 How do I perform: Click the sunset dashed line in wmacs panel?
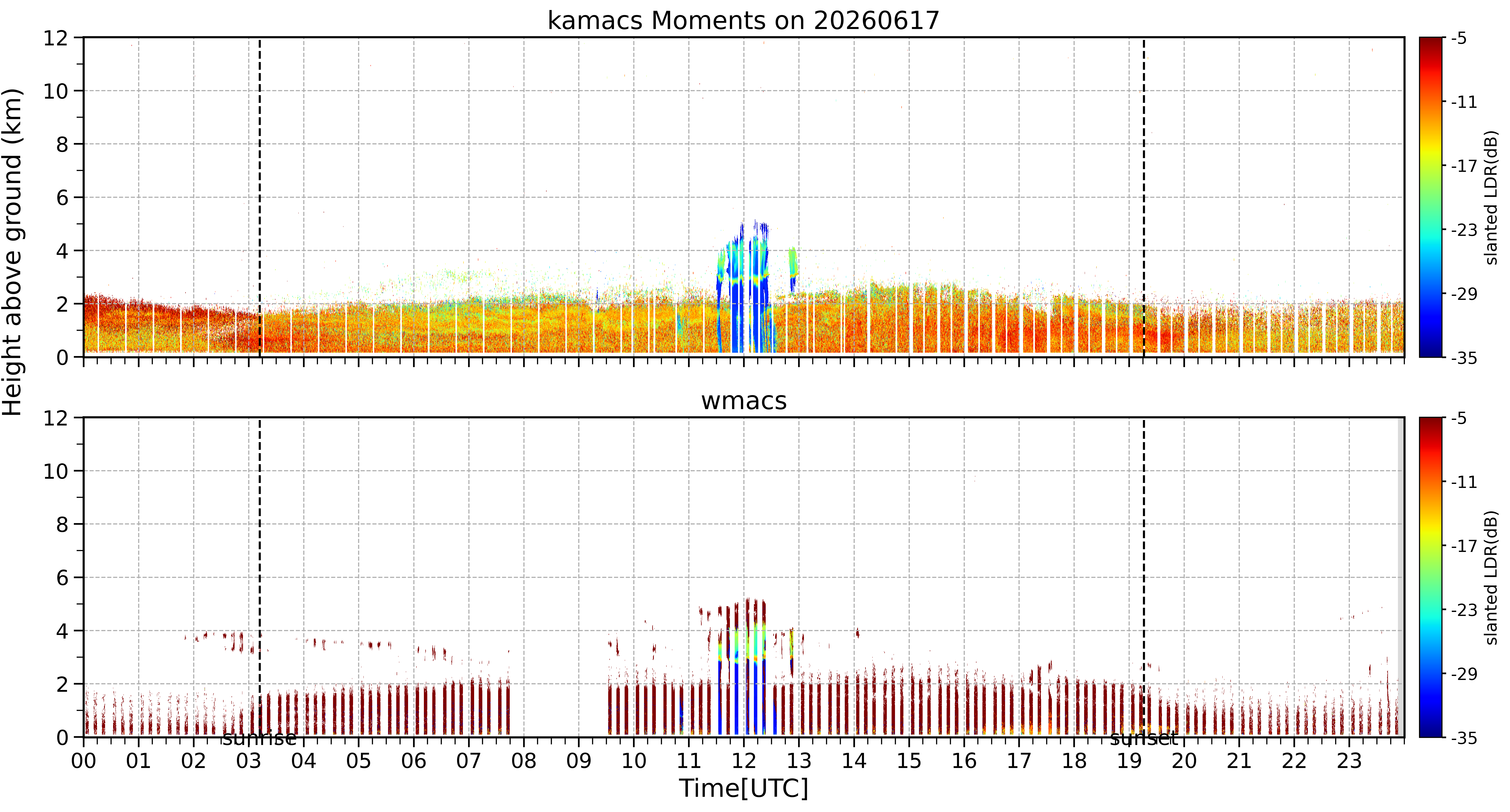[1144, 577]
